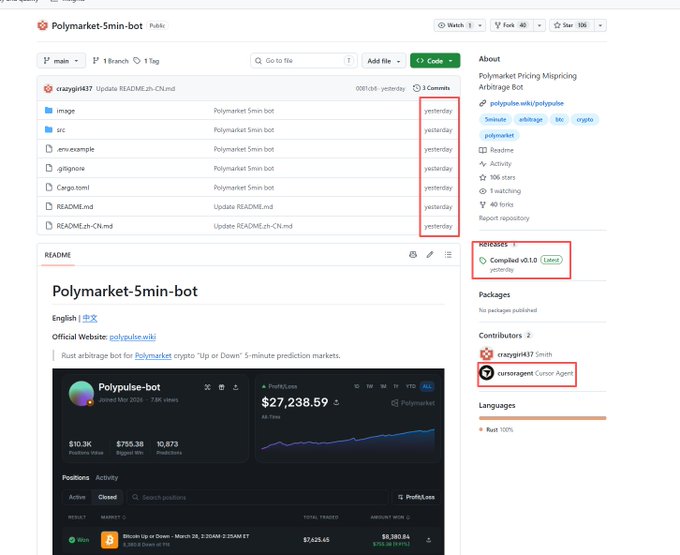Click Report repository
The image size is (680, 555).
point(504,218)
